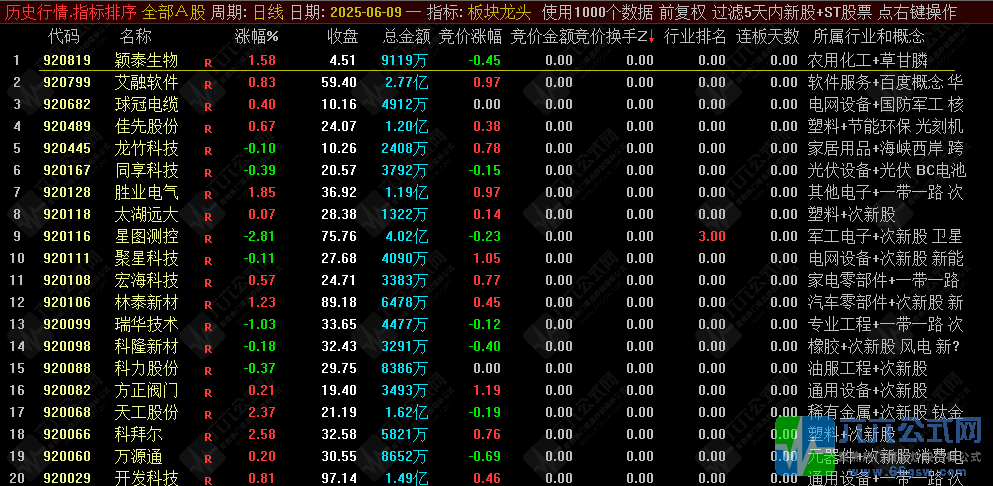The height and width of the screenshot is (486, 993).
Task: Click the R marker beside 林泰新材
Action: tap(208, 305)
